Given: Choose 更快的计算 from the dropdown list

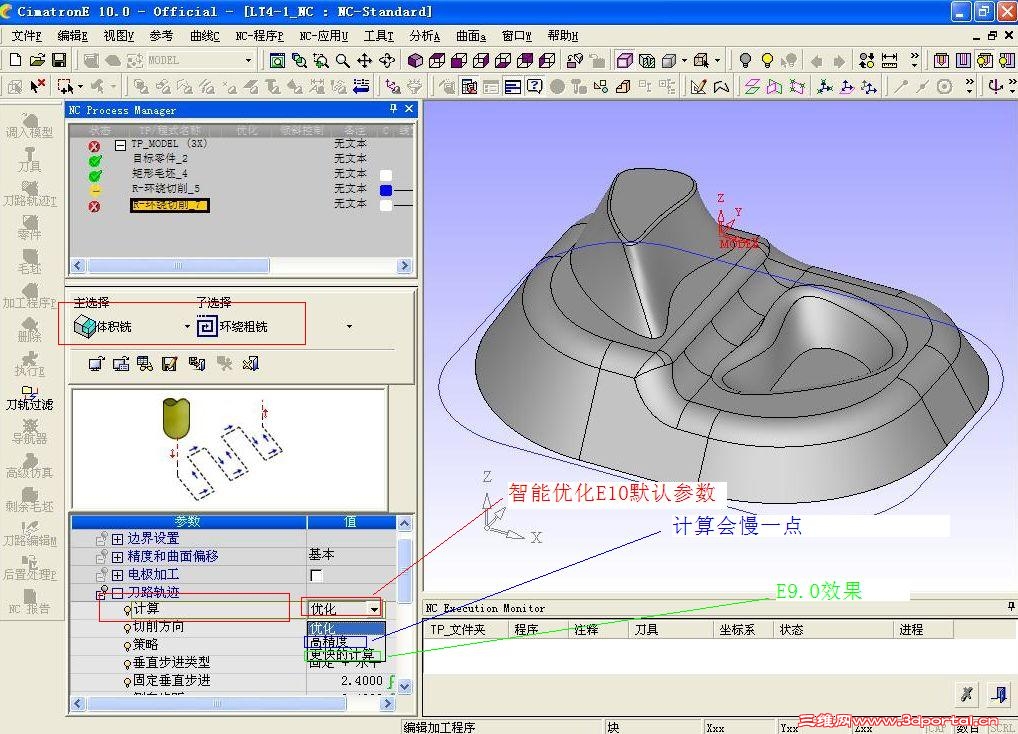Looking at the screenshot, I should (x=341, y=655).
